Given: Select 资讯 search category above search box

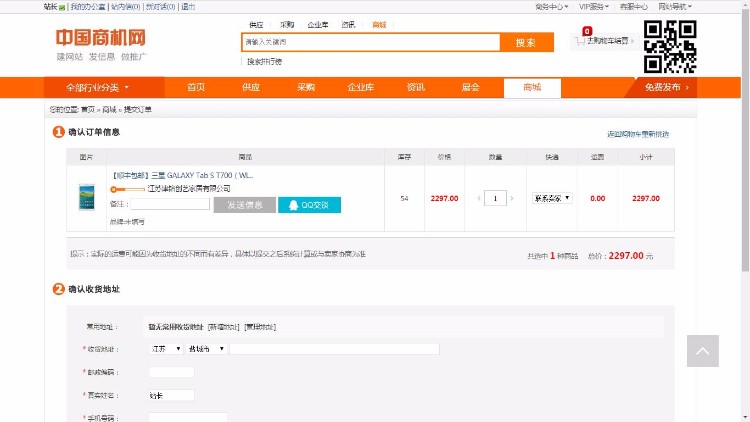Looking at the screenshot, I should pyautogui.click(x=348, y=25).
